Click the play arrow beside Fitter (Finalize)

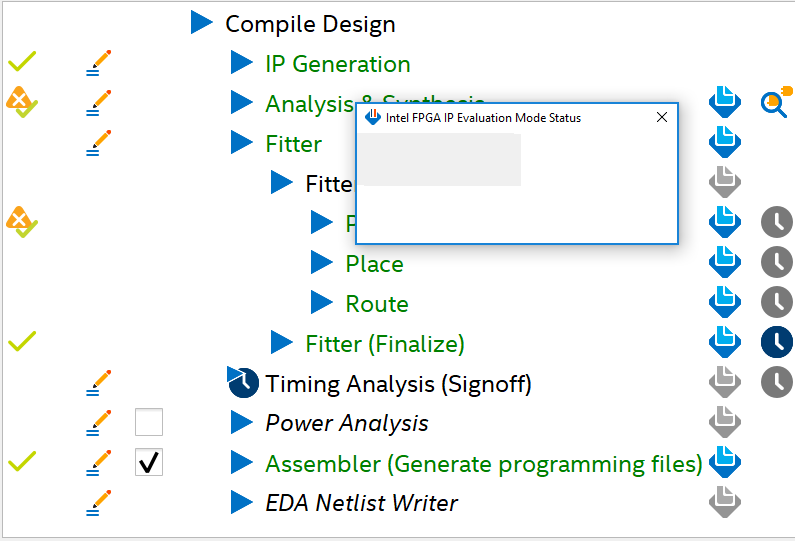(x=282, y=343)
